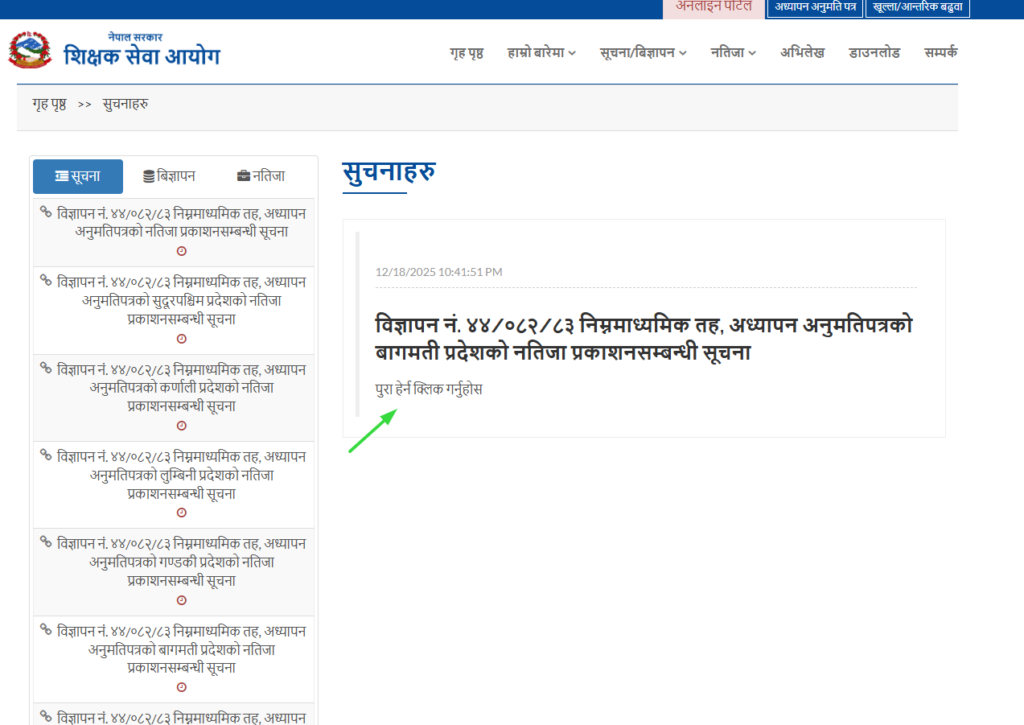Click link icon beside गण्डकी प्रदेश notice
Image resolution: width=1024 pixels, height=725 pixels.
45,542
